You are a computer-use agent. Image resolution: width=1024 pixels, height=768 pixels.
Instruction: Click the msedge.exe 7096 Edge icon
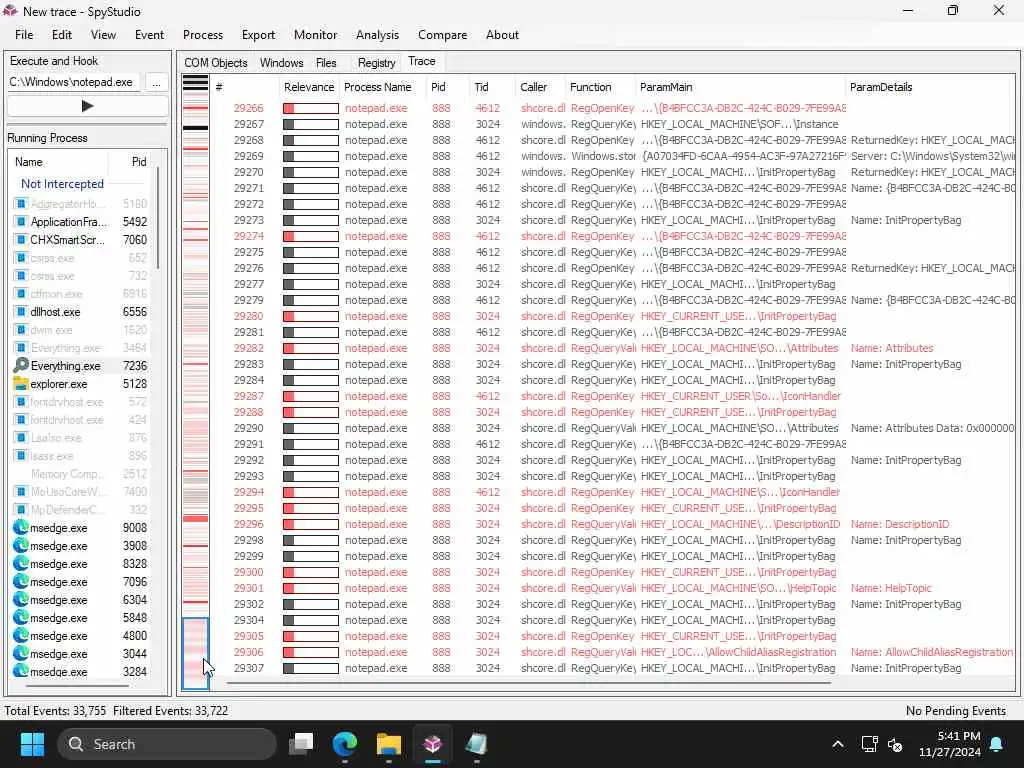(x=21, y=582)
